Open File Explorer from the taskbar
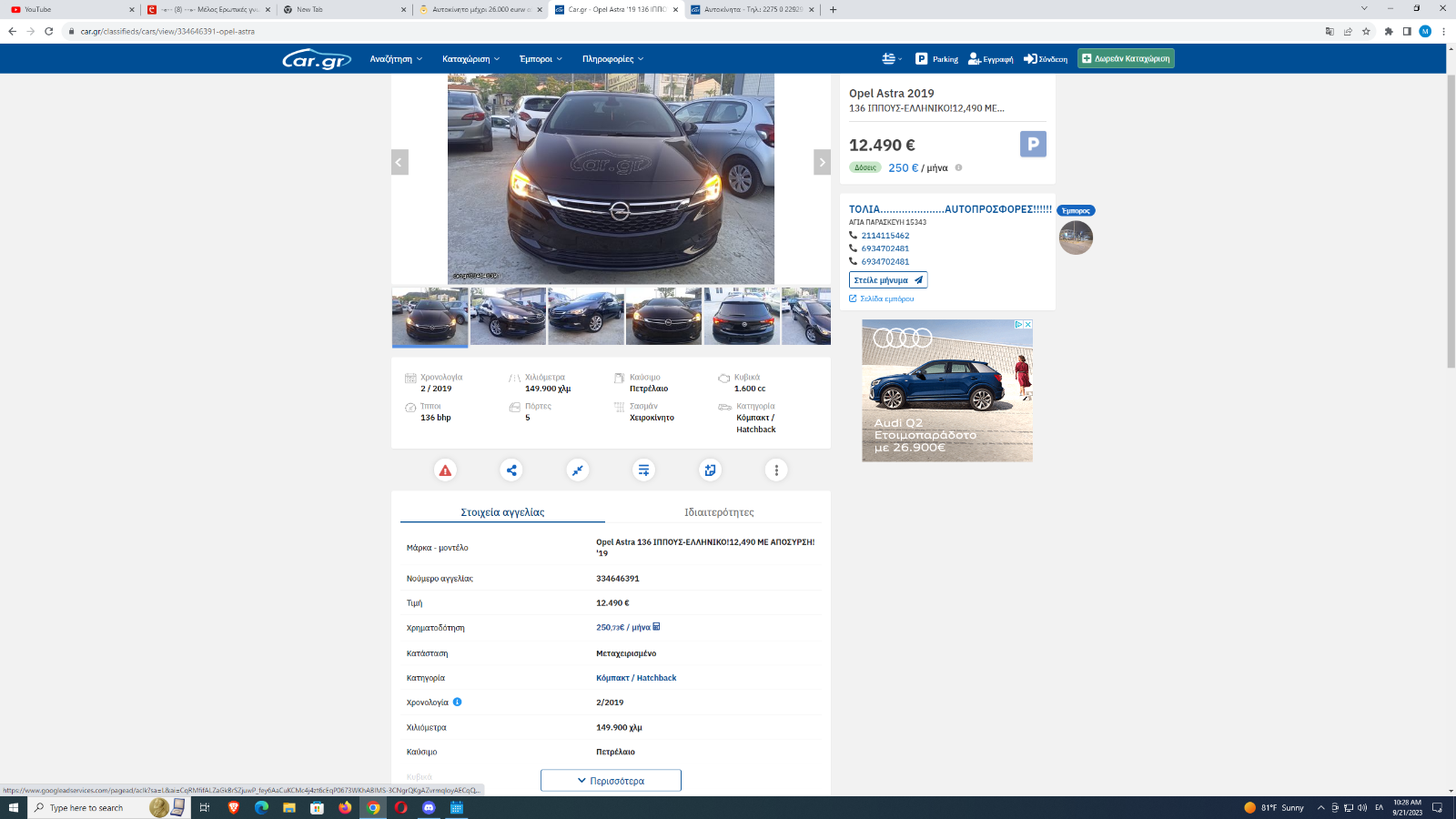Screen dimensions: 1456x819 point(289,807)
